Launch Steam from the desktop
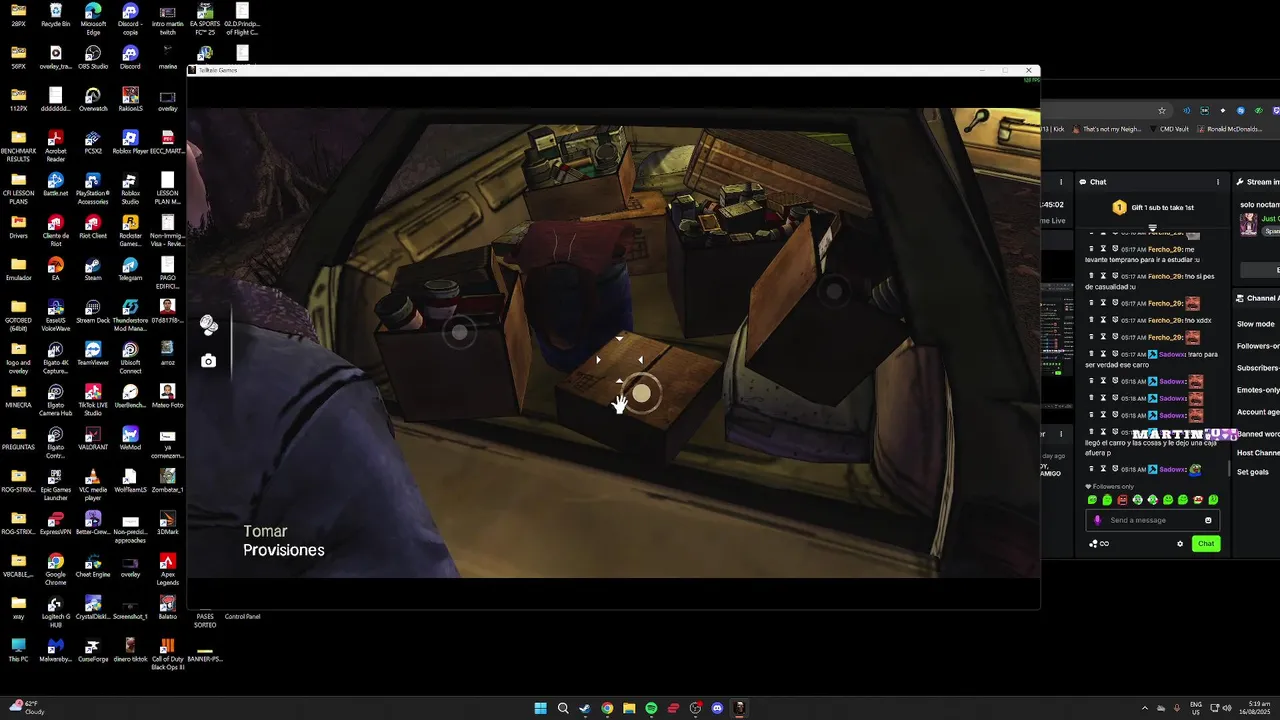Image resolution: width=1280 pixels, height=720 pixels. [93, 268]
